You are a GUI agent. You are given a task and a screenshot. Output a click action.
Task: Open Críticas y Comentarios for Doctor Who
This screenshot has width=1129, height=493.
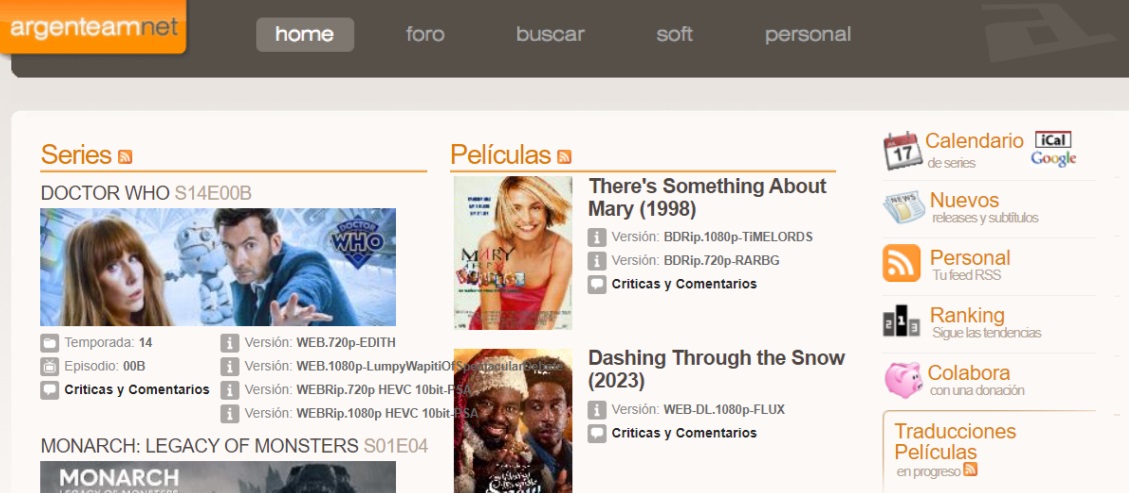pyautogui.click(x=137, y=390)
